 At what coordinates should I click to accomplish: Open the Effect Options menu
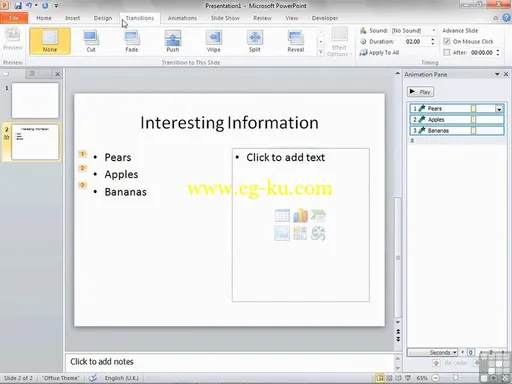[x=339, y=42]
